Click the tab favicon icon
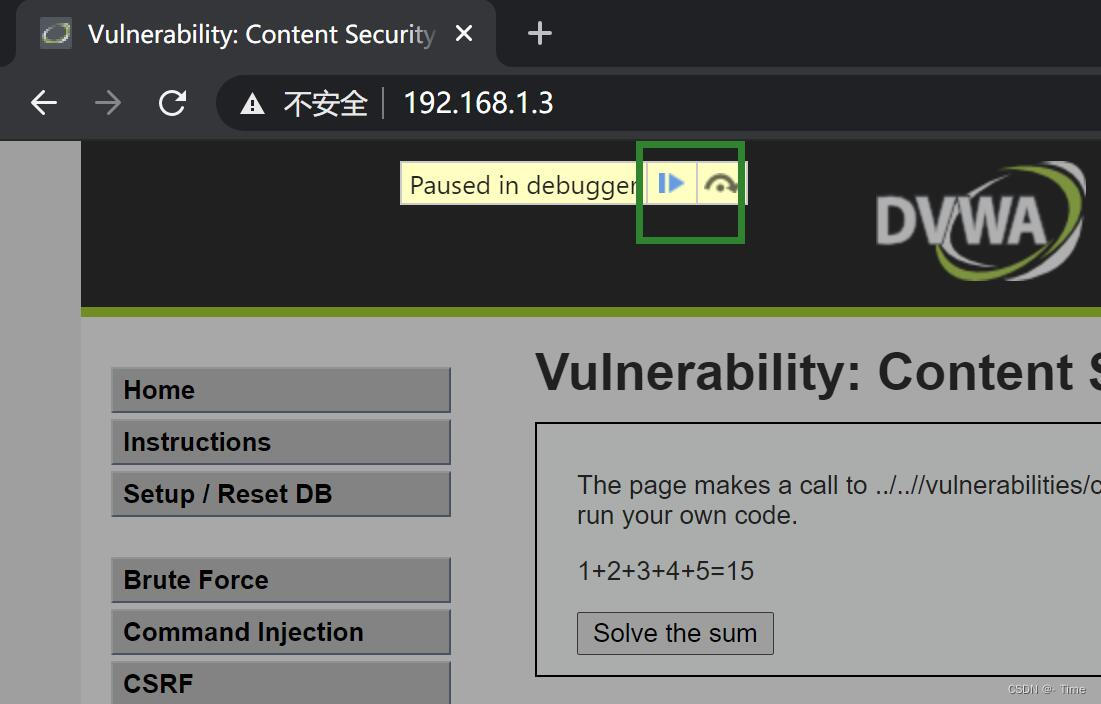The height and width of the screenshot is (704, 1101). coord(56,34)
